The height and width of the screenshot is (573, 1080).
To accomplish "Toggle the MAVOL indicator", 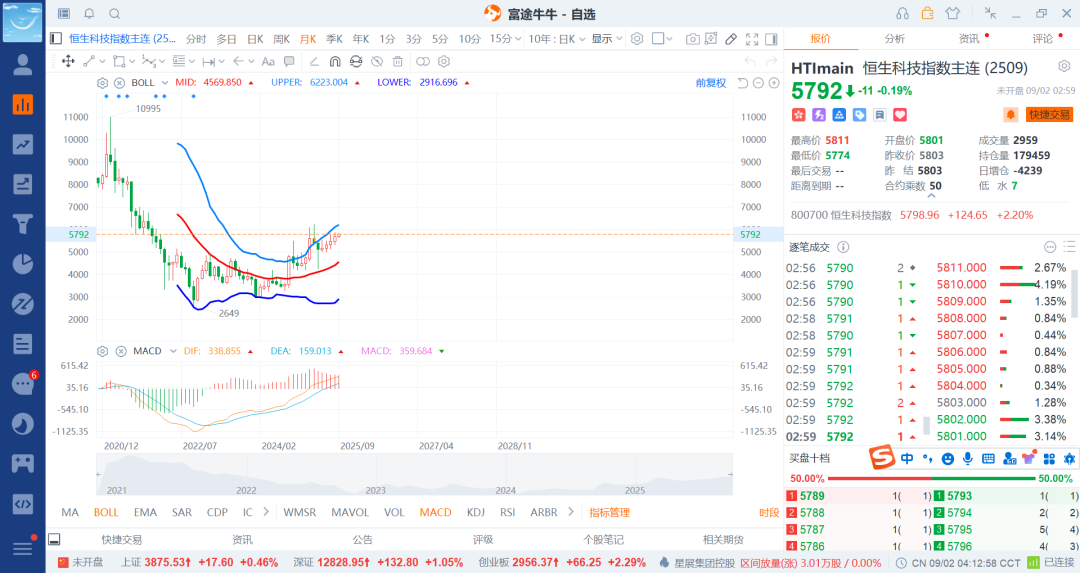I will point(350,512).
